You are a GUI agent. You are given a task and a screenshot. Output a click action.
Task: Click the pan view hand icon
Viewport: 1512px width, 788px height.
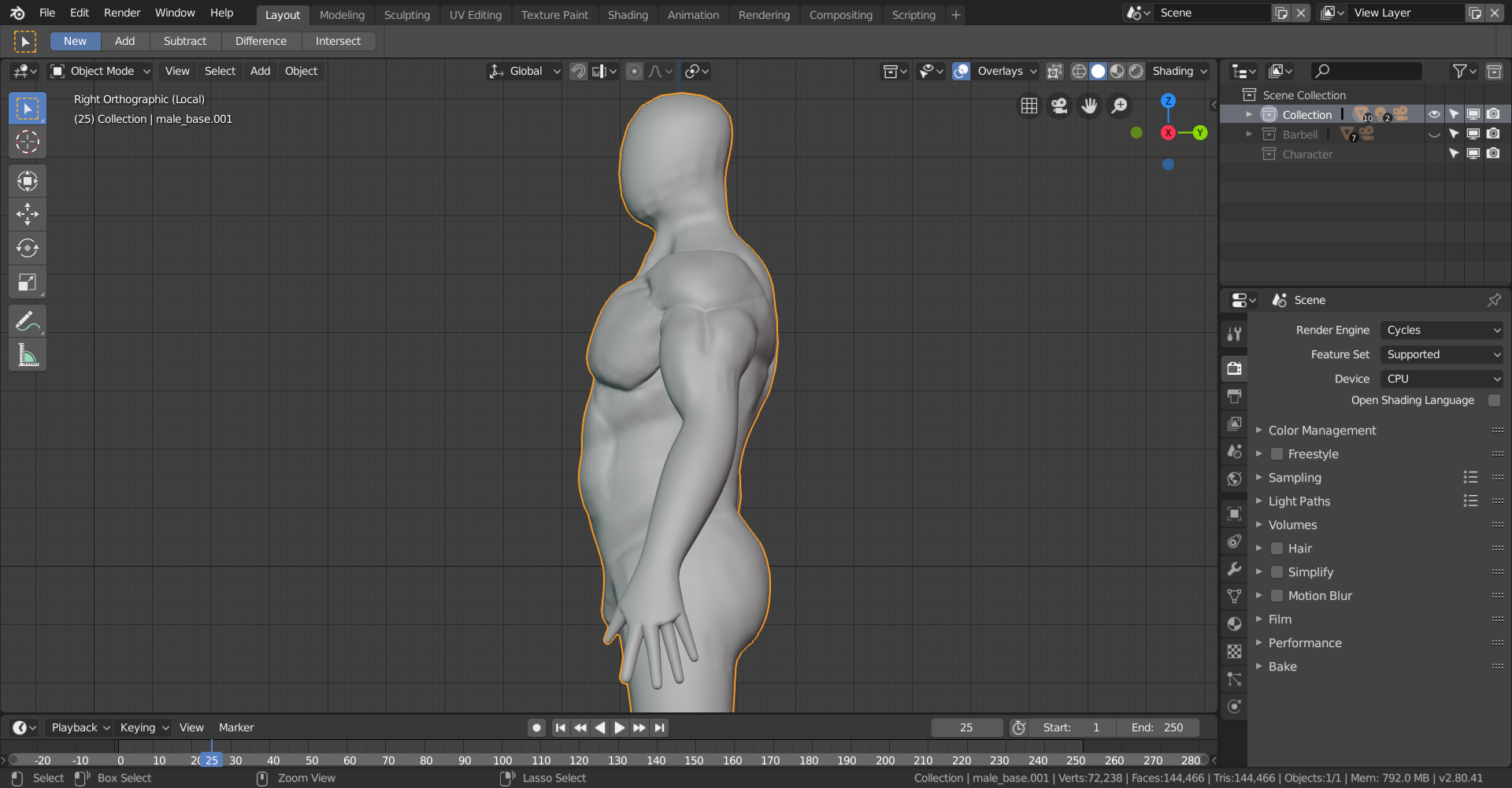pyautogui.click(x=1089, y=105)
